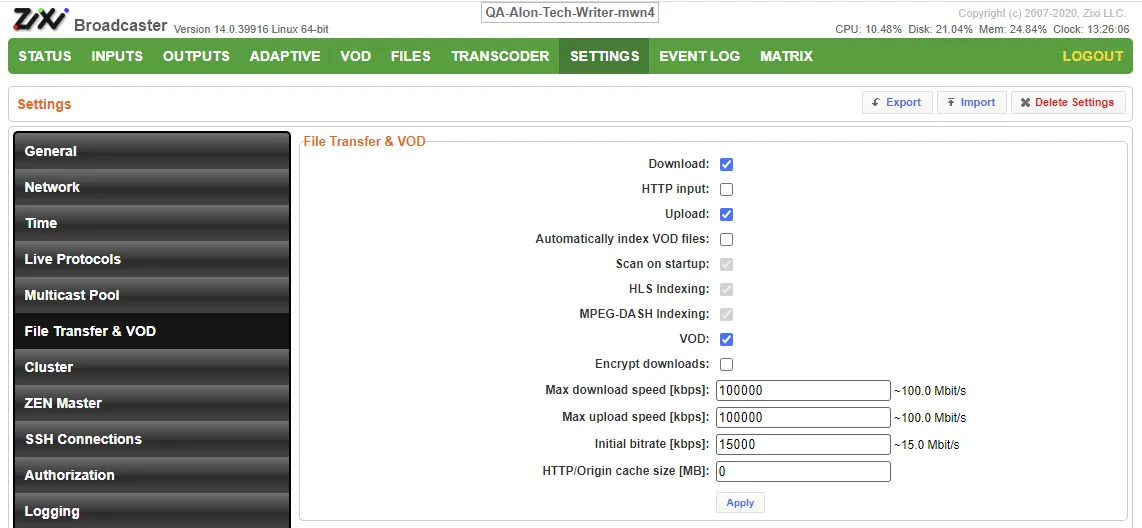Viewport: 1142px width, 528px height.
Task: Focus the Max upload speed field
Action: point(803,417)
